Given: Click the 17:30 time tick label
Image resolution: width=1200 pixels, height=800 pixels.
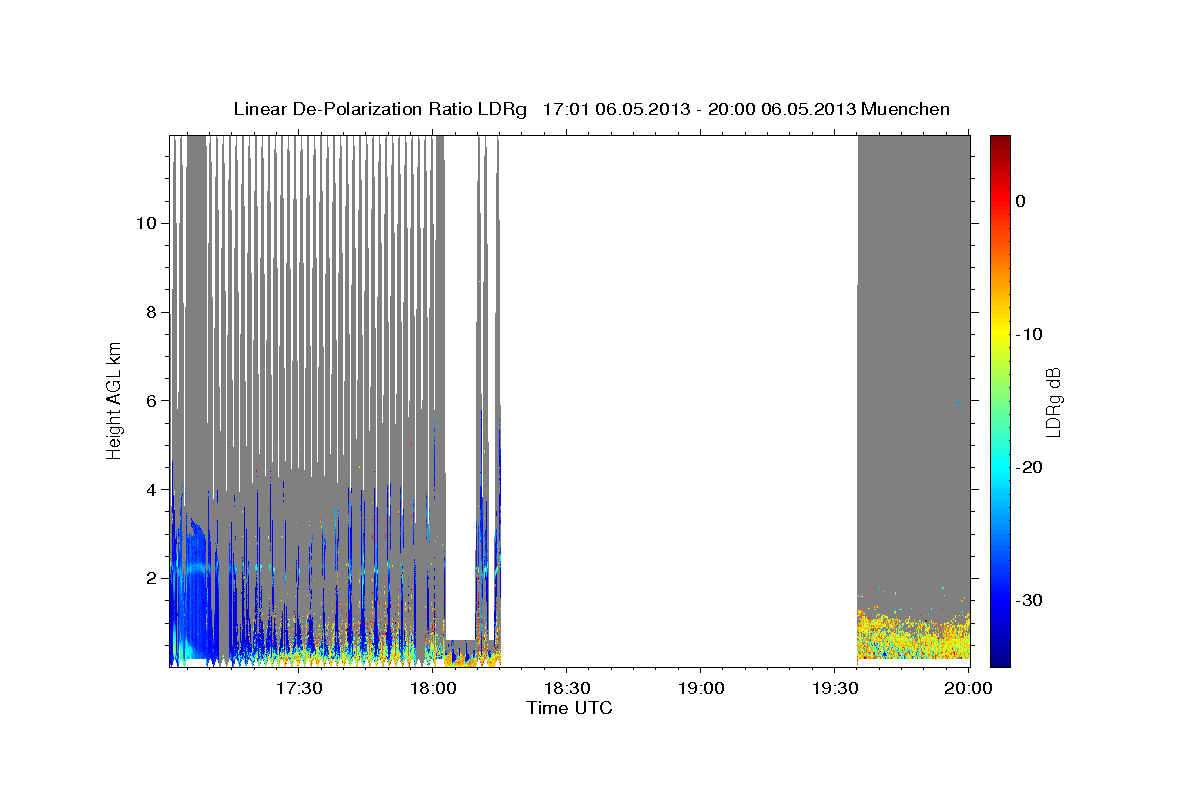Looking at the screenshot, I should coord(299,689).
